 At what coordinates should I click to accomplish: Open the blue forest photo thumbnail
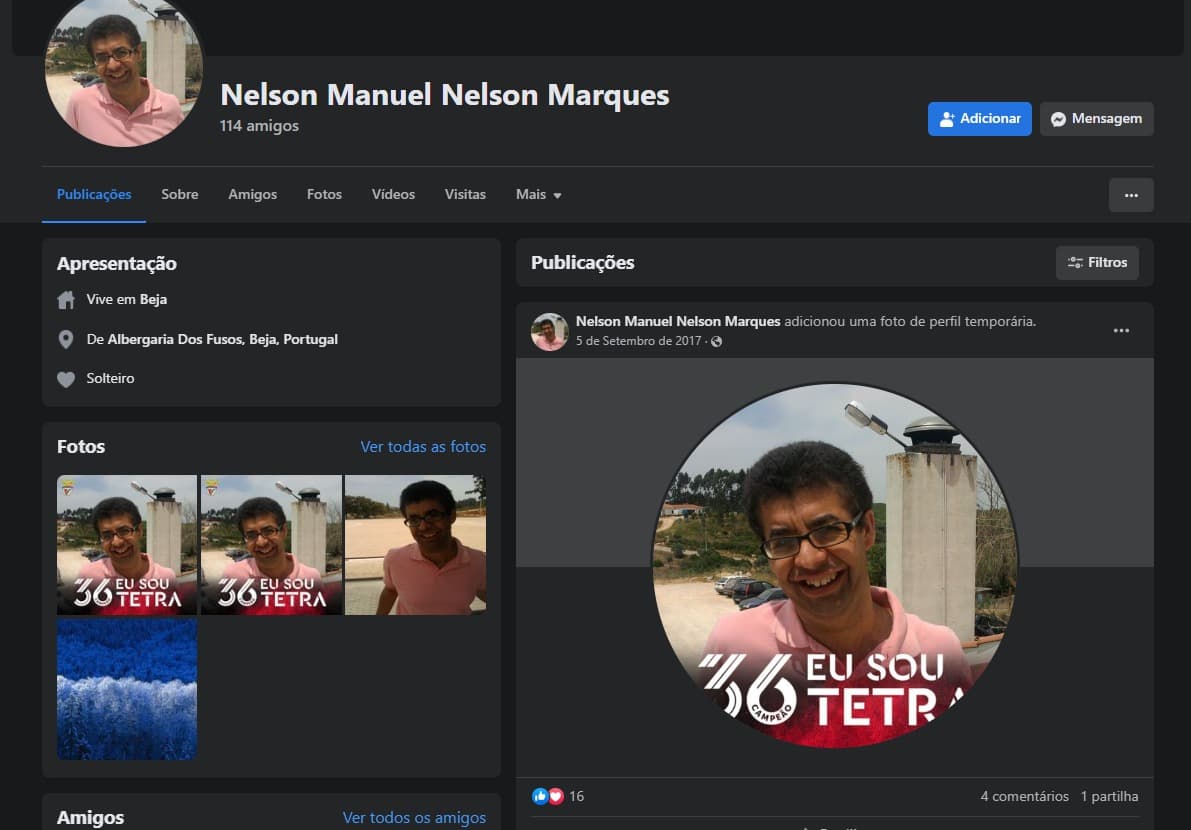[x=127, y=690]
